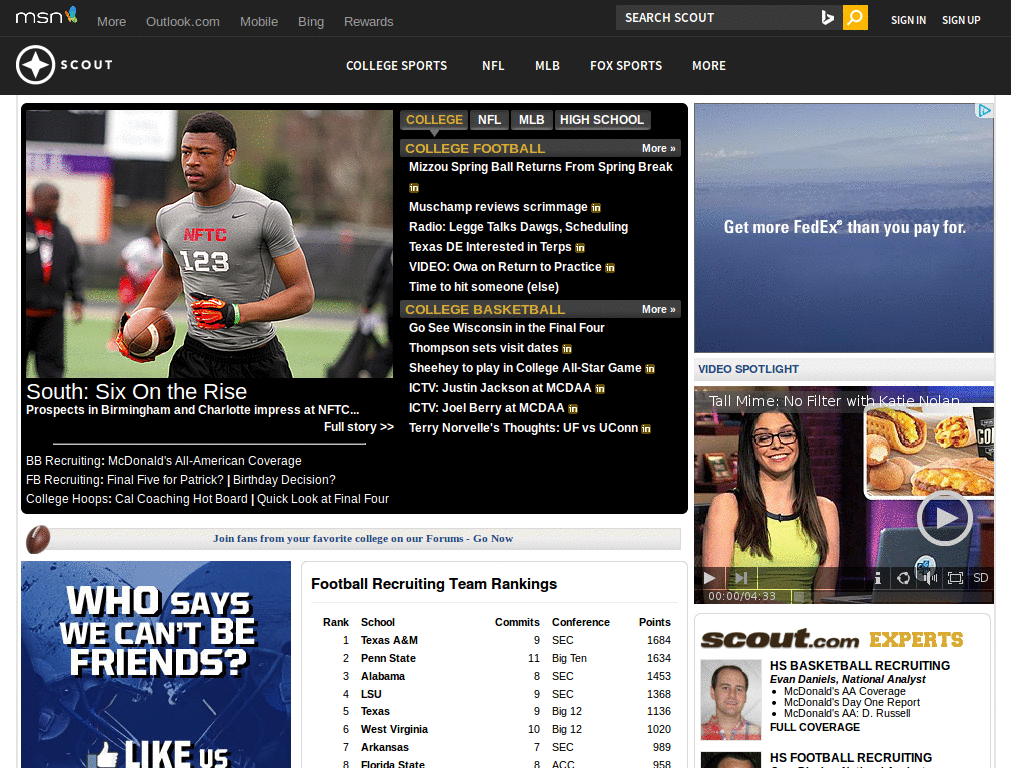
Task: Enter fullscreen mode in video player
Action: 955,578
